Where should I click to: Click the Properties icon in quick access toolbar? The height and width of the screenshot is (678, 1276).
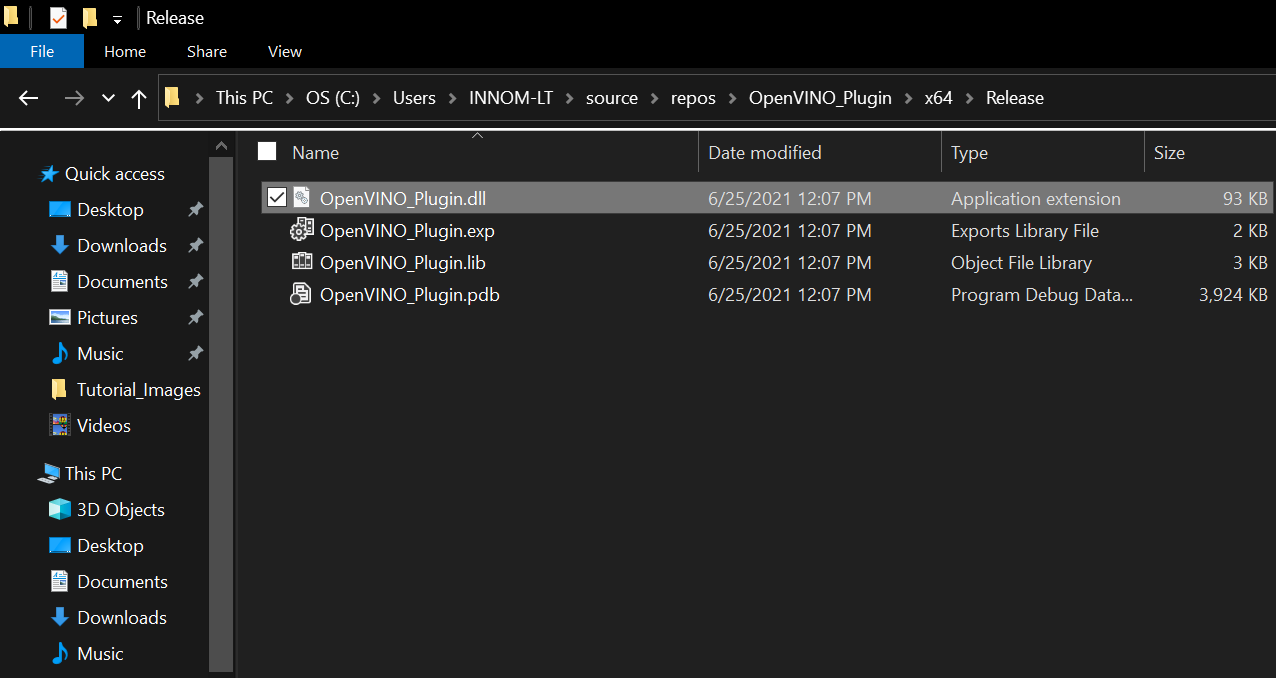(58, 18)
